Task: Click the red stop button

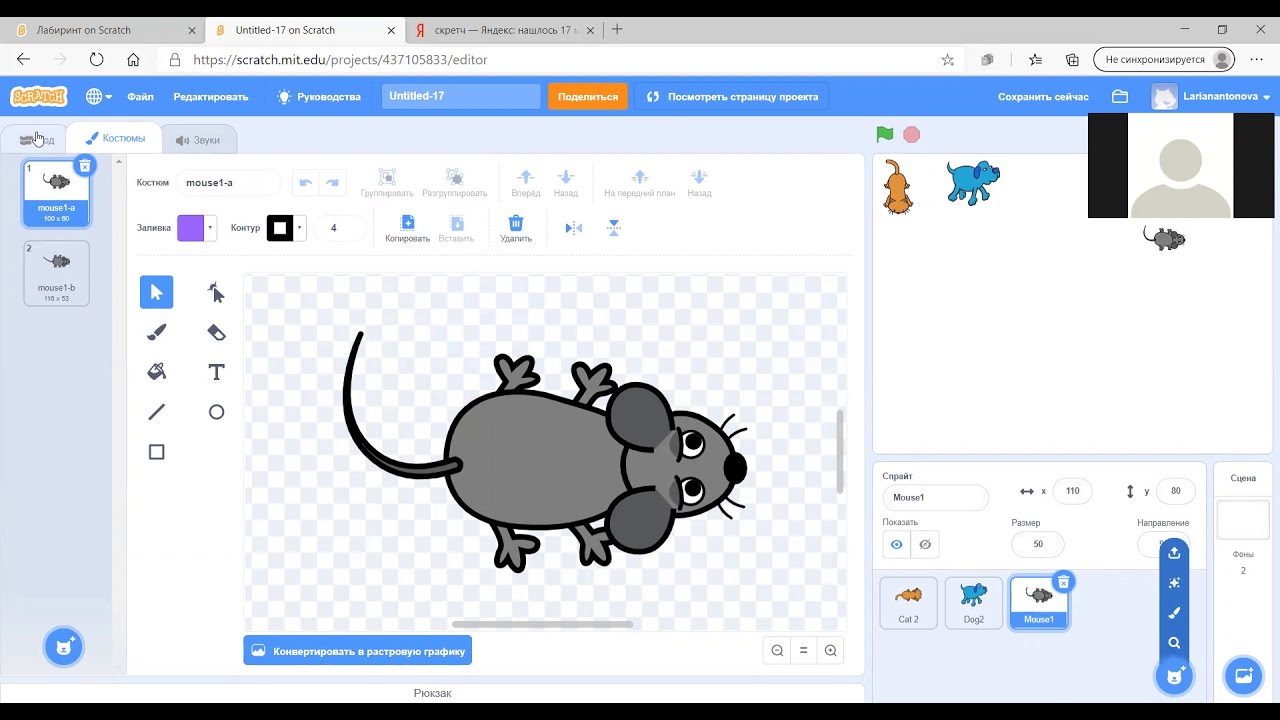Action: point(911,134)
